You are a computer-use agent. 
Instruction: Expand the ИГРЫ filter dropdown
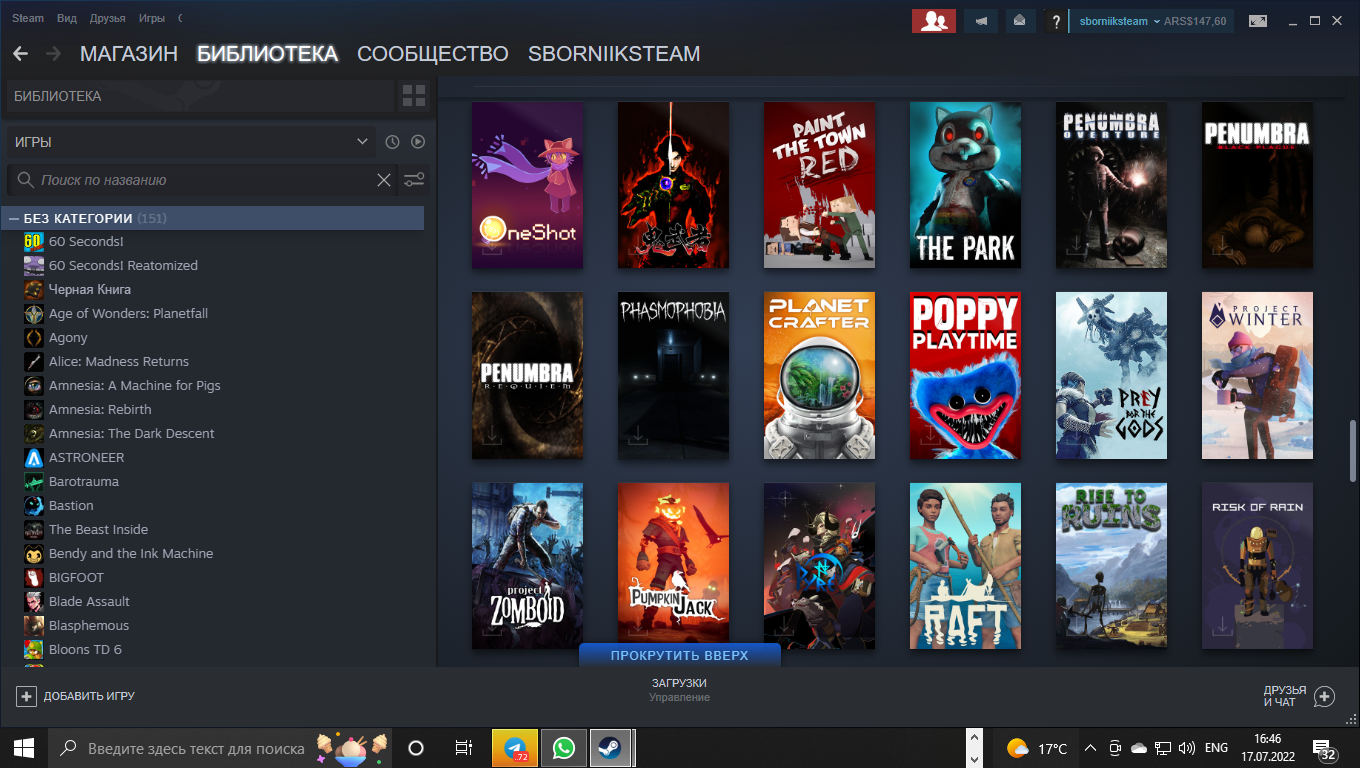click(362, 142)
